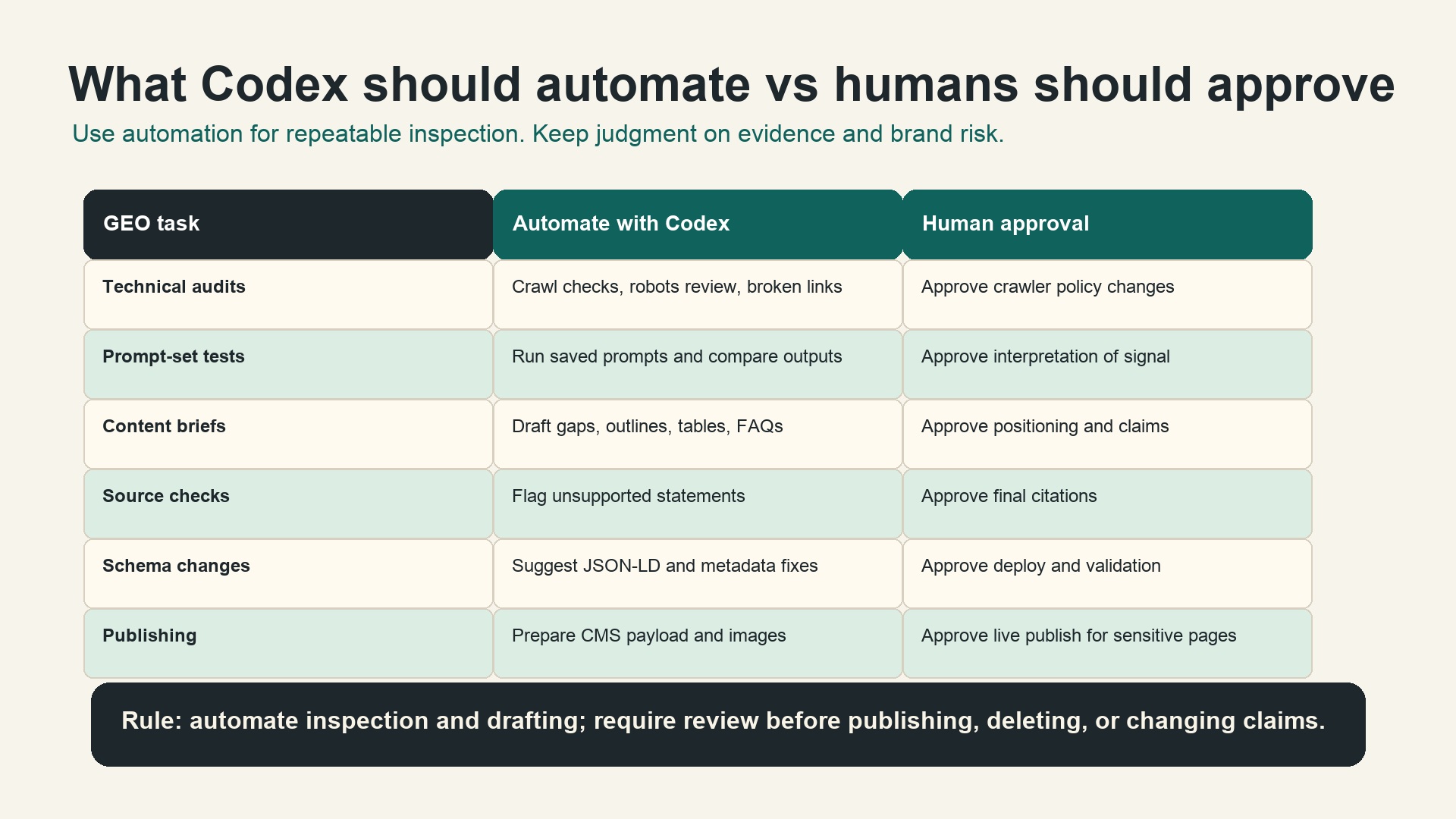The width and height of the screenshot is (1456, 819).
Task: Click 'Prepare CMS payload and images' cell
Action: (x=698, y=643)
